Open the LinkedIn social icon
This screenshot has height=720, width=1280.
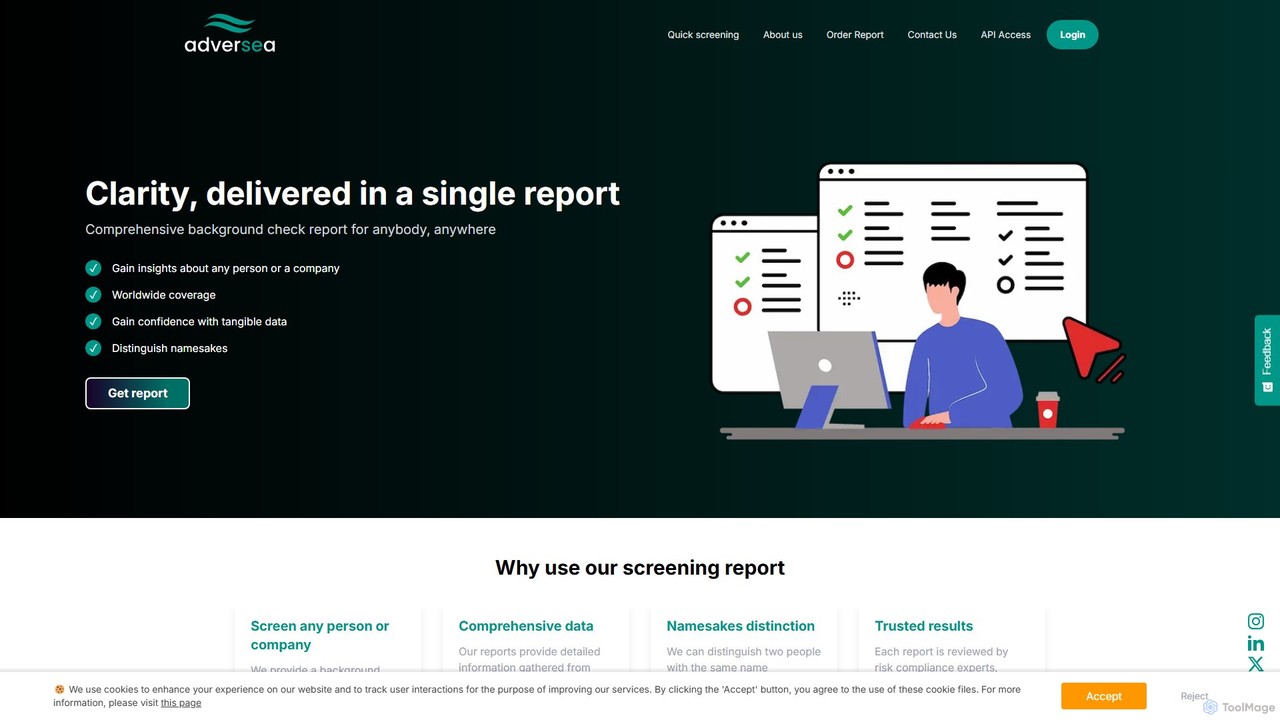coord(1256,643)
